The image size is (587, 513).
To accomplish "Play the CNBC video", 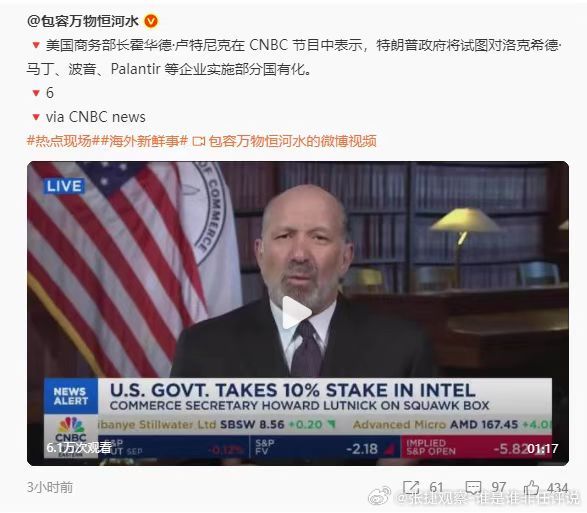I will pyautogui.click(x=297, y=313).
